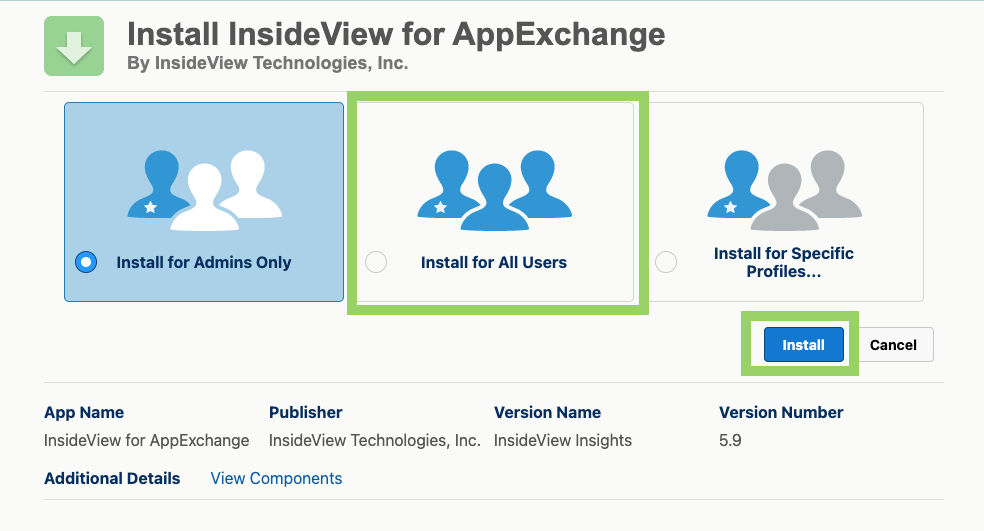
Task: Click the InsideView Technologies, Inc. publisher value
Action: tap(375, 441)
